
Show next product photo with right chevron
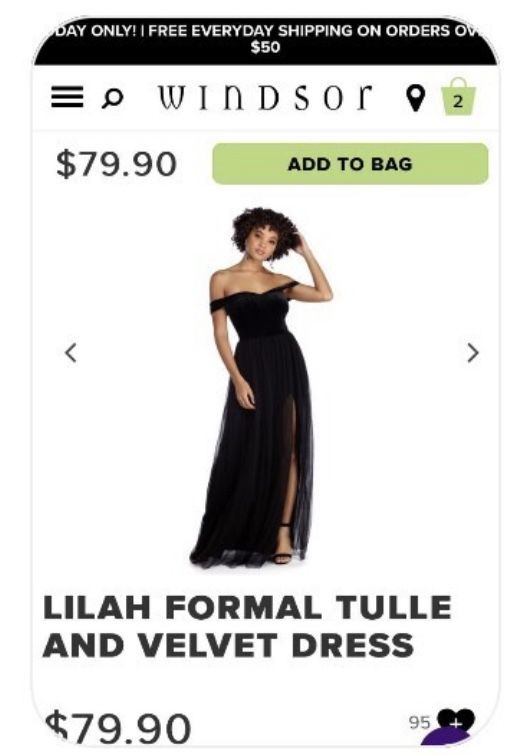(x=473, y=352)
